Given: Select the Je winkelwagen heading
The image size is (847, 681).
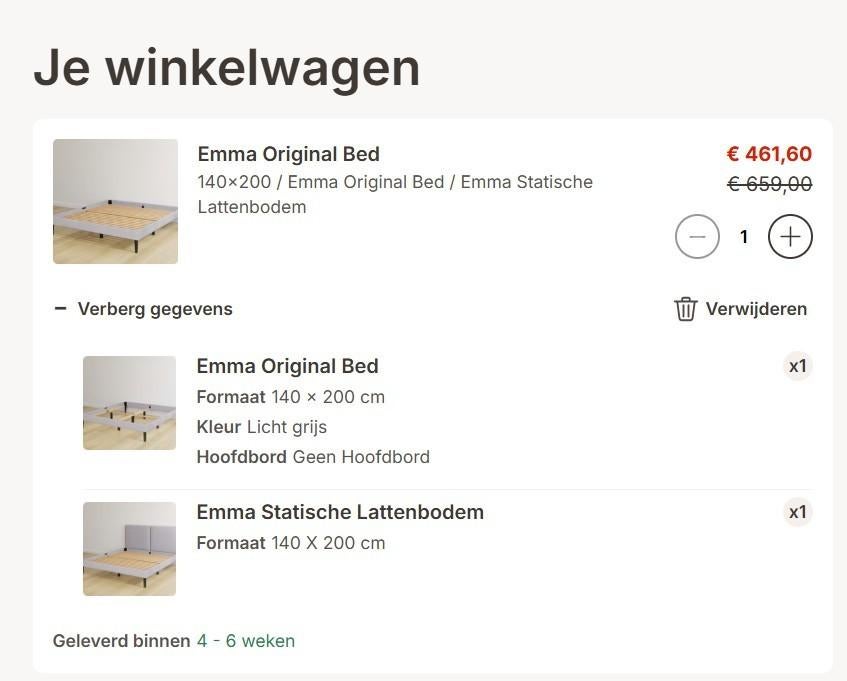Looking at the screenshot, I should tap(226, 68).
